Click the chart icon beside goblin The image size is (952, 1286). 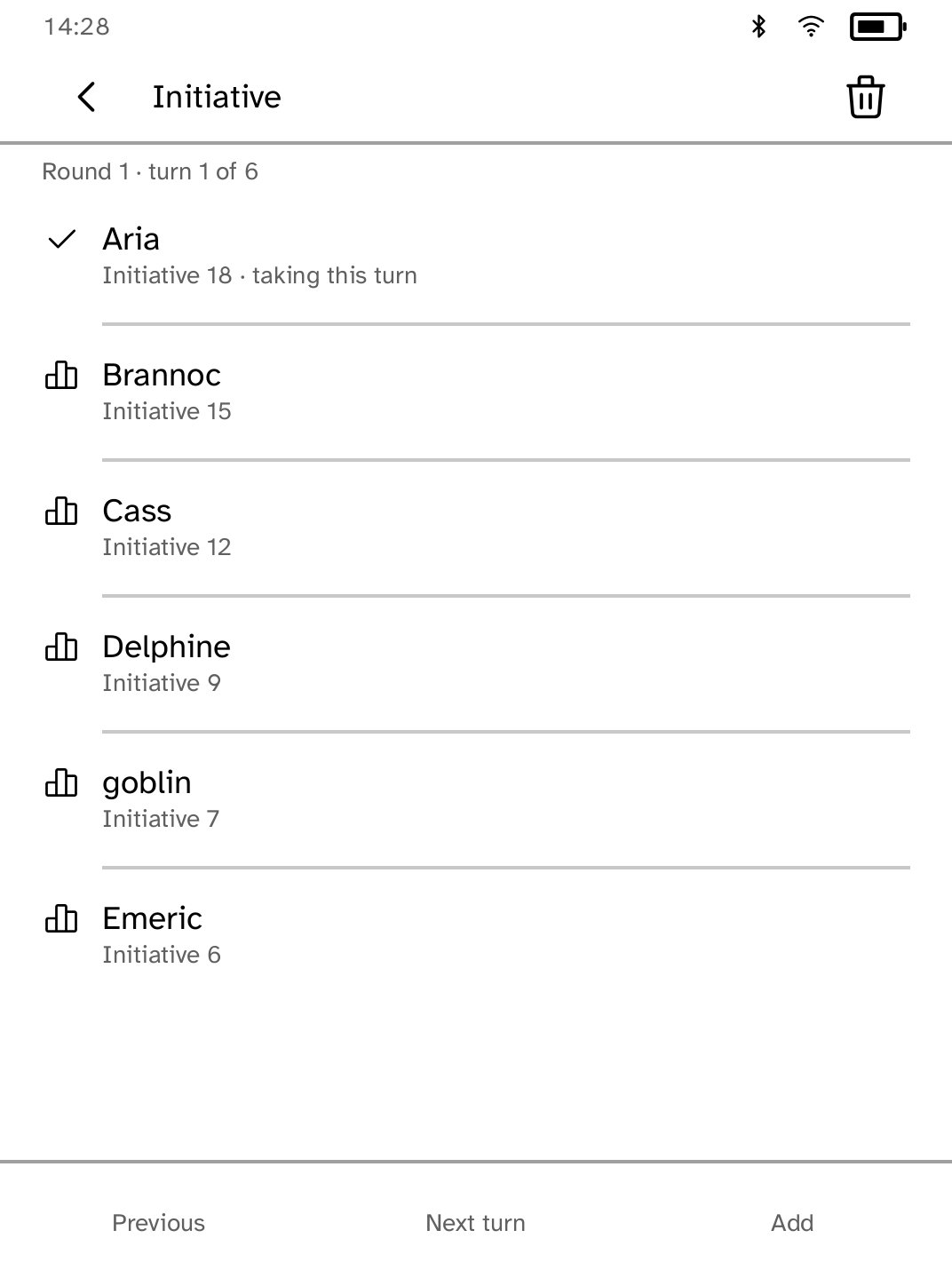click(x=61, y=782)
